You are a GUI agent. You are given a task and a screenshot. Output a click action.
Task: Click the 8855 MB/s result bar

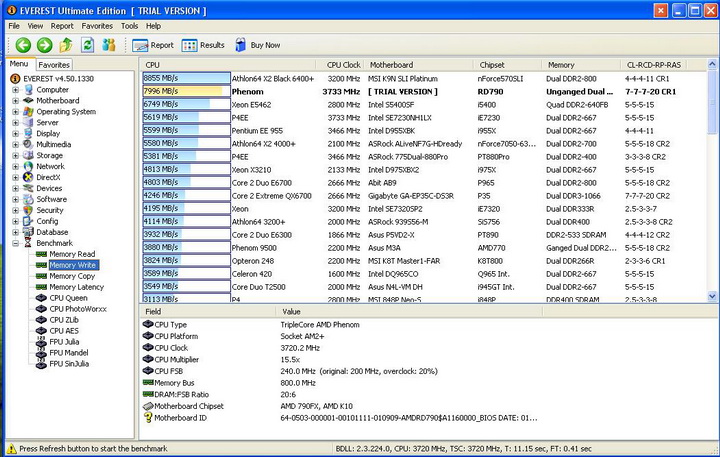186,78
